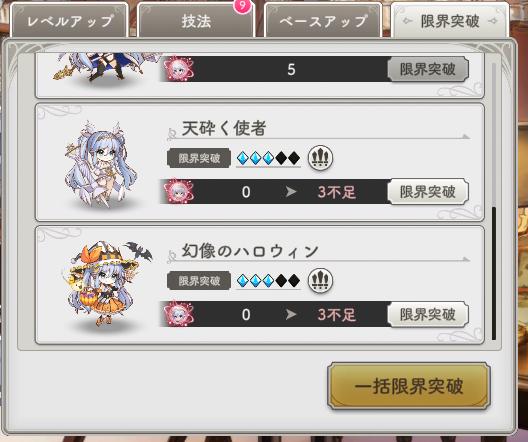The image size is (528, 442).
Task: Tap the pink material icon in 天砕く使者 row
Action: click(x=179, y=192)
